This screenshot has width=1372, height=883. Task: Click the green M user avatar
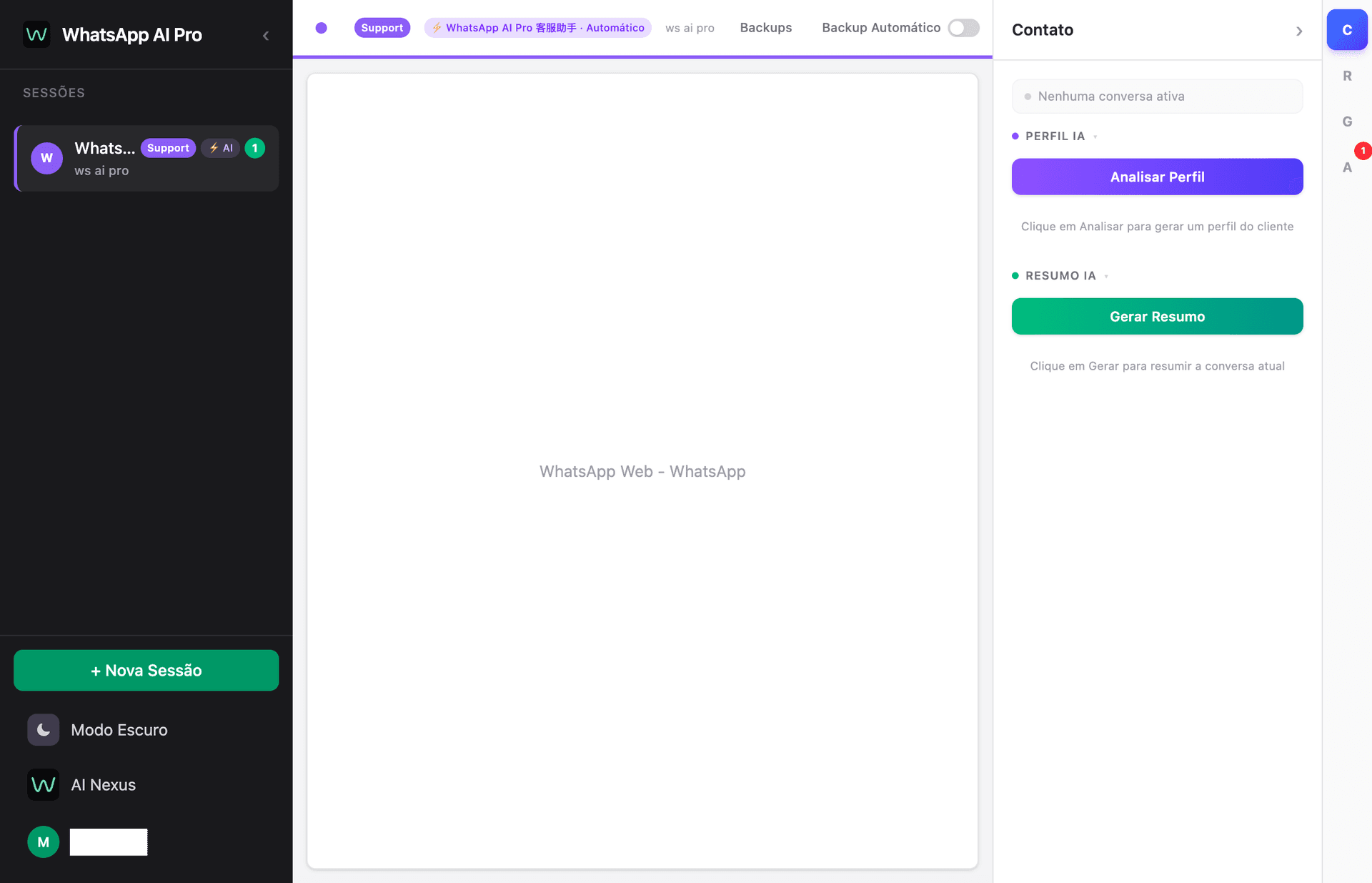44,842
